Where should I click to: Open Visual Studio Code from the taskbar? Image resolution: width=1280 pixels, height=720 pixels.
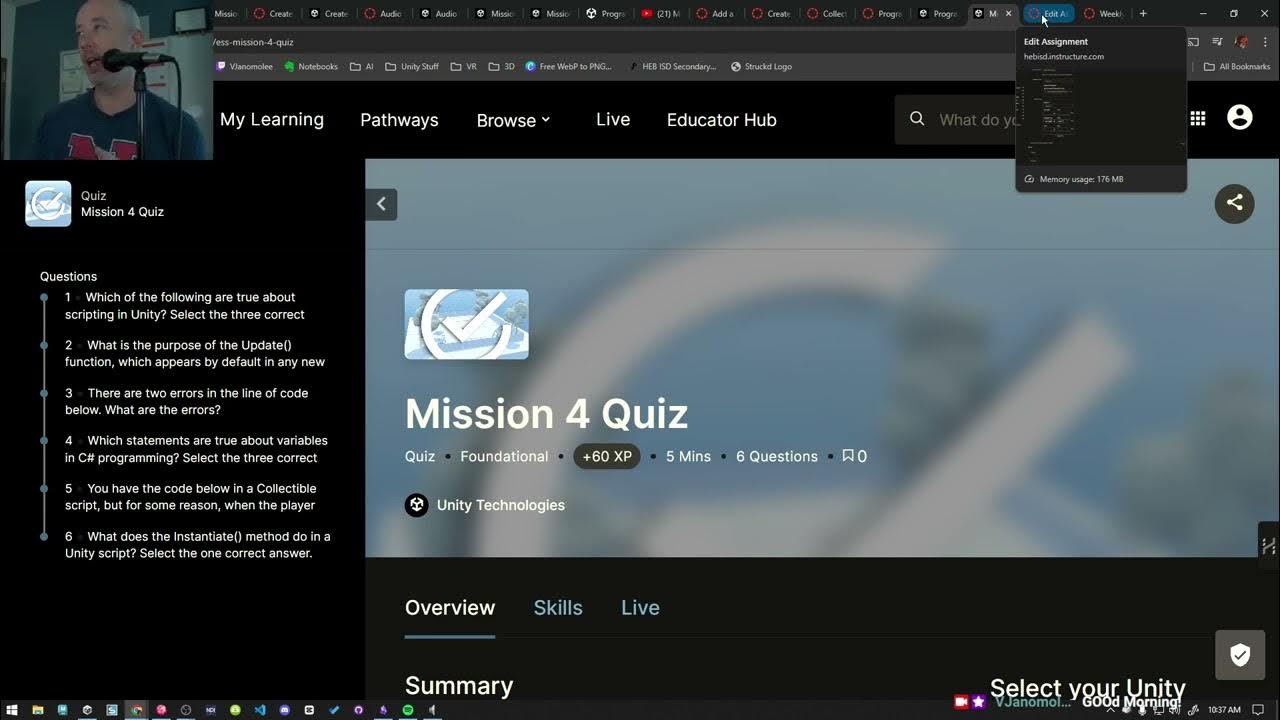260,710
